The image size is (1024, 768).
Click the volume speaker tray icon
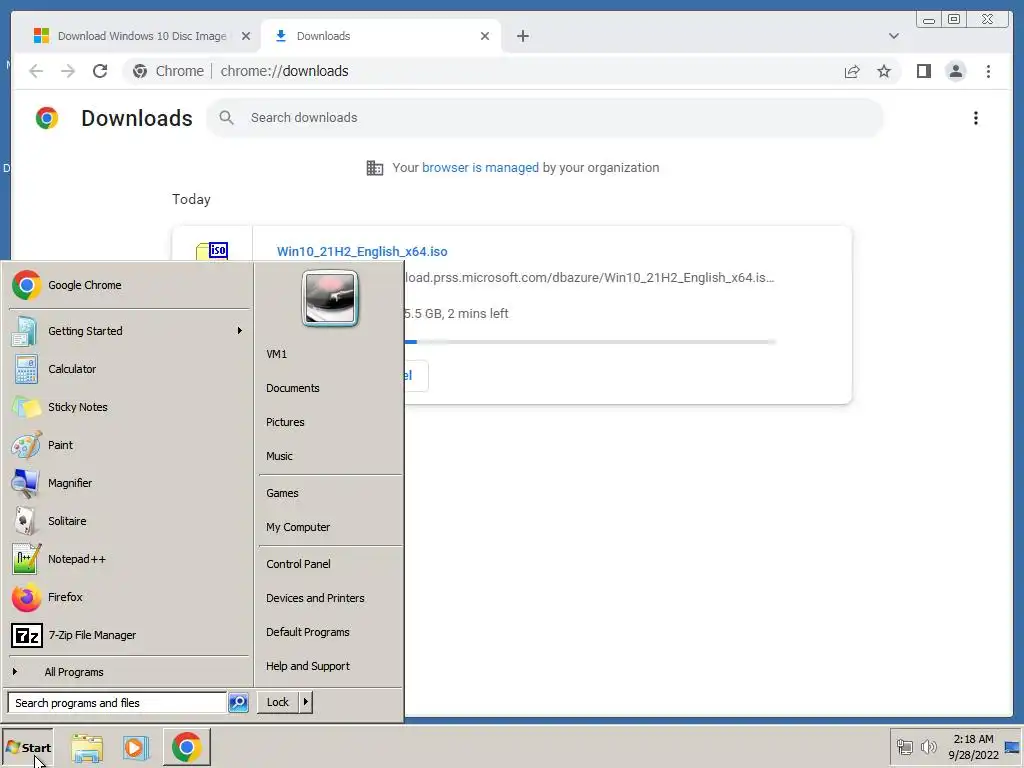click(928, 747)
